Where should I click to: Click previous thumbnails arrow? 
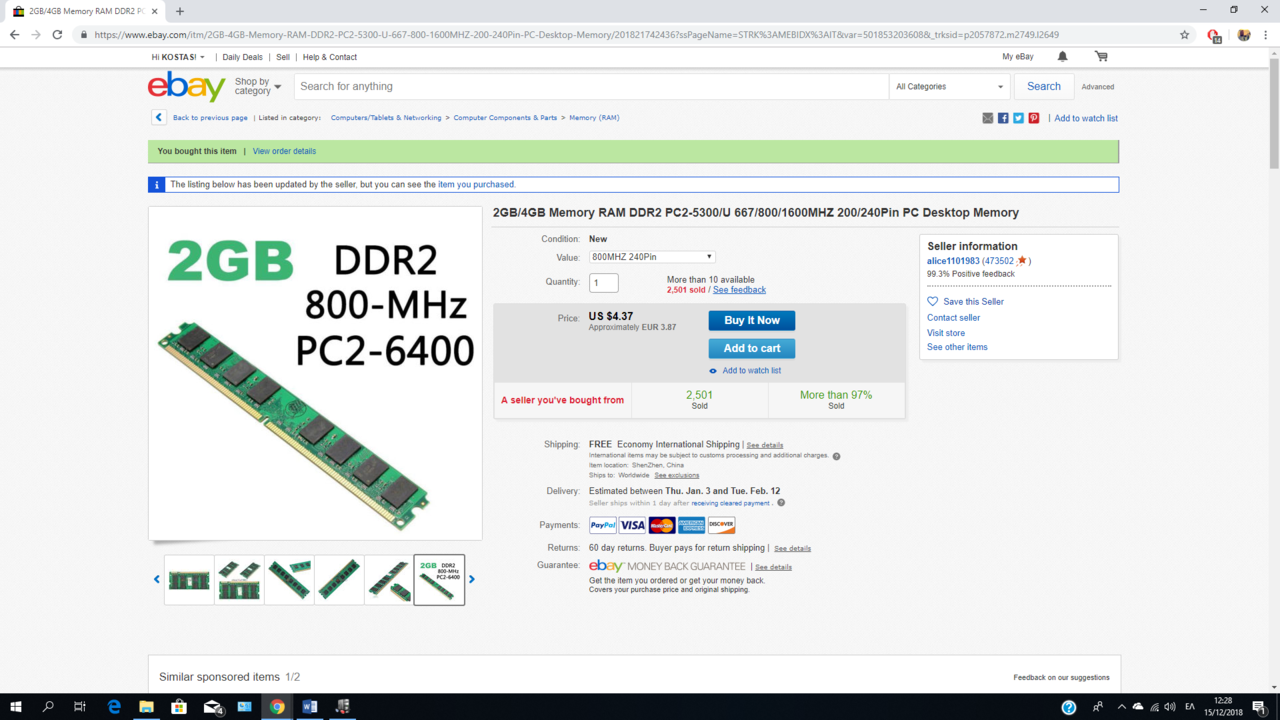point(156,579)
